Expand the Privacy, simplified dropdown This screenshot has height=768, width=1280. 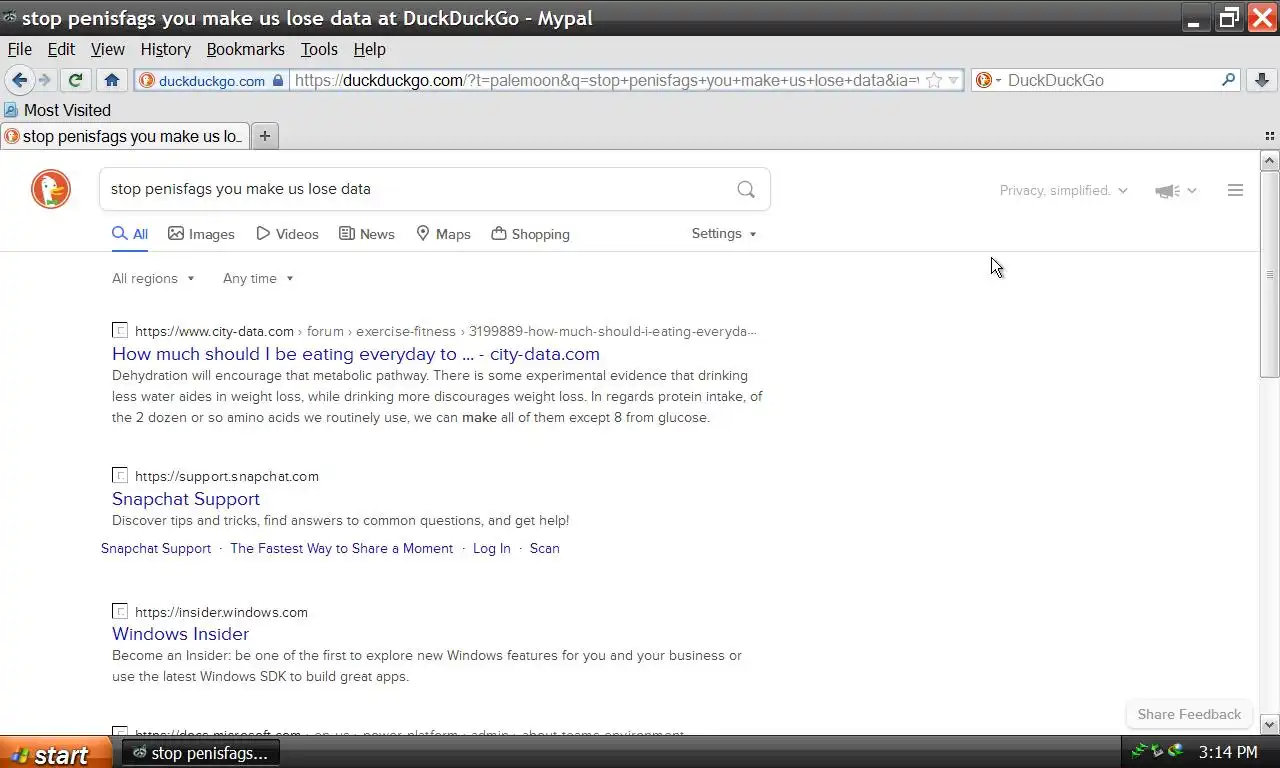click(1064, 190)
